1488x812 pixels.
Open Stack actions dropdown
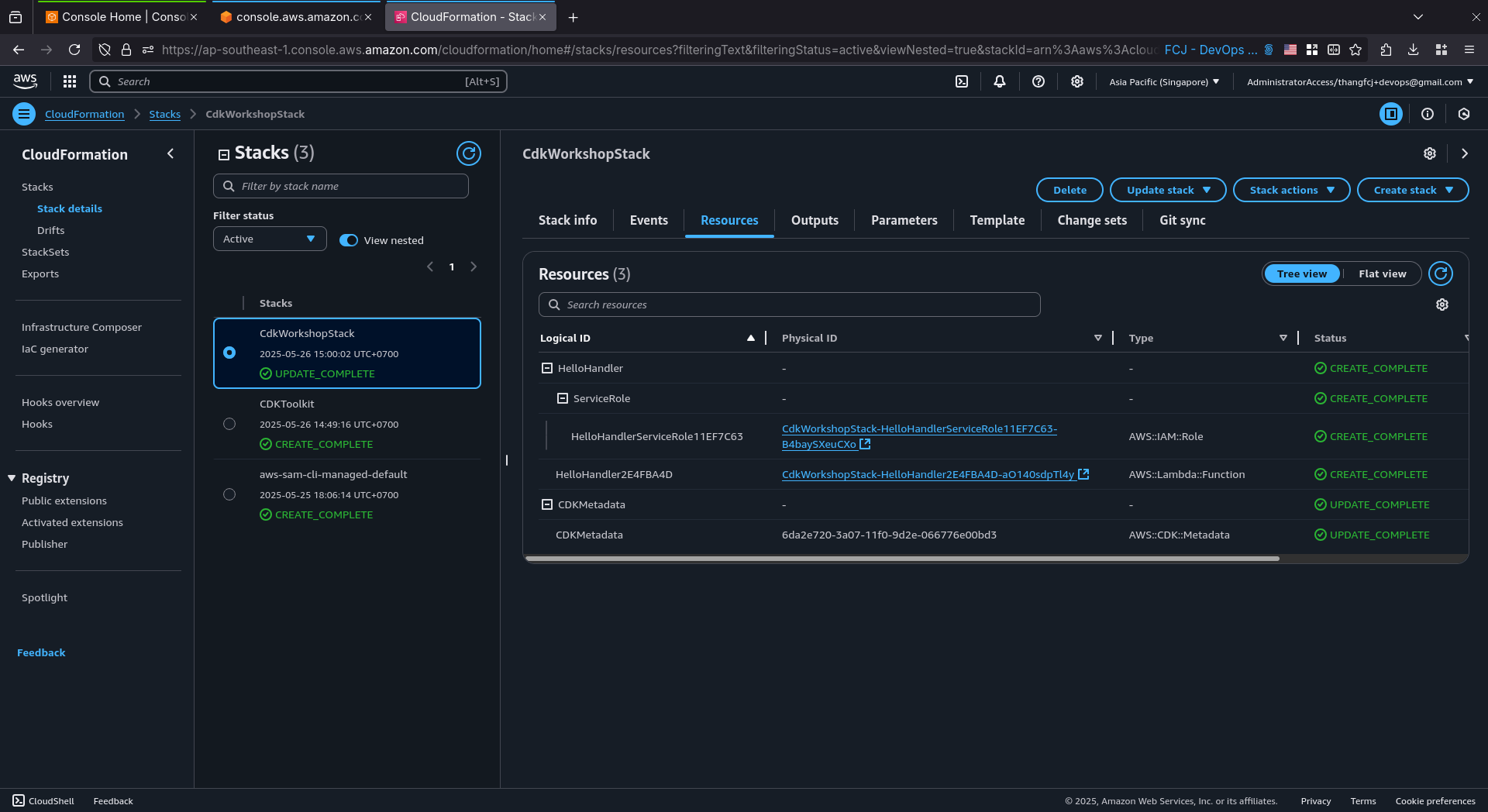pos(1292,190)
